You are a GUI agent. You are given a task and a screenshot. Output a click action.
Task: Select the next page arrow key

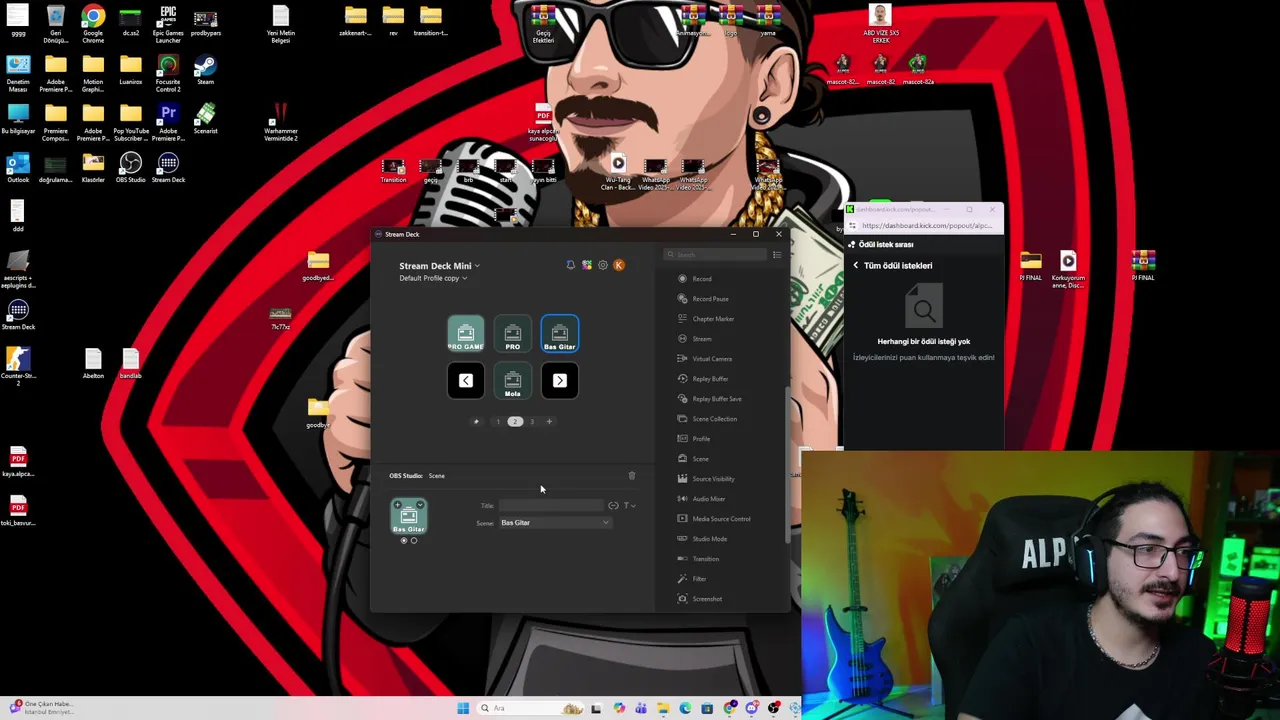click(x=560, y=381)
